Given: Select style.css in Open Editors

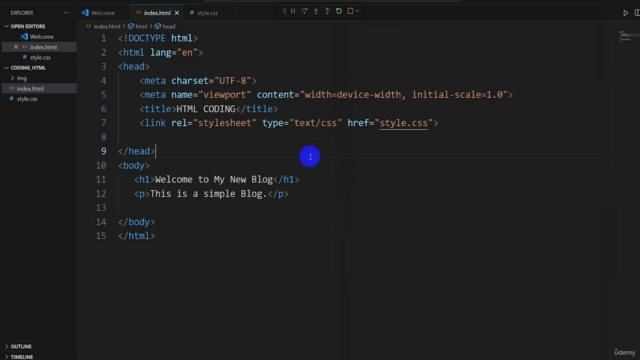Looking at the screenshot, I should pyautogui.click(x=40, y=58).
